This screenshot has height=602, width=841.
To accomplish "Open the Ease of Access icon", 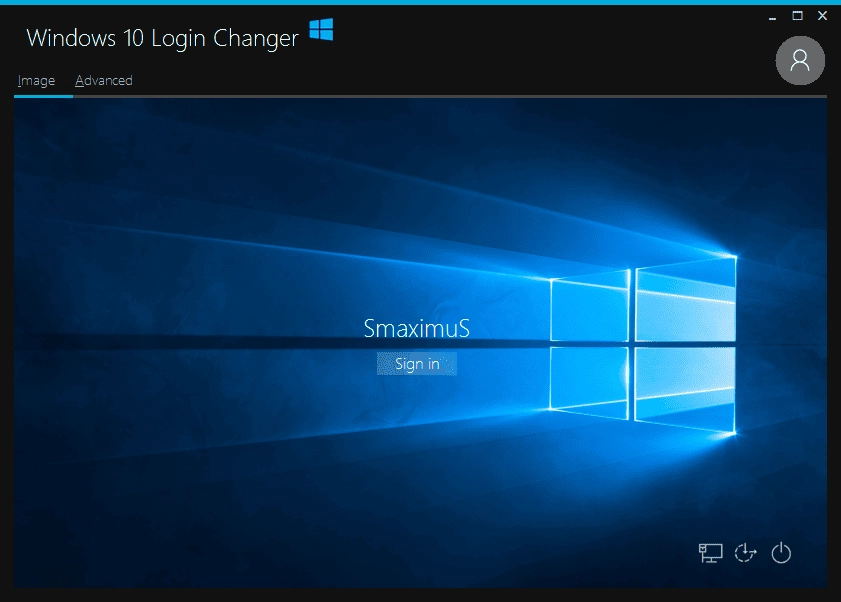I will tap(746, 553).
